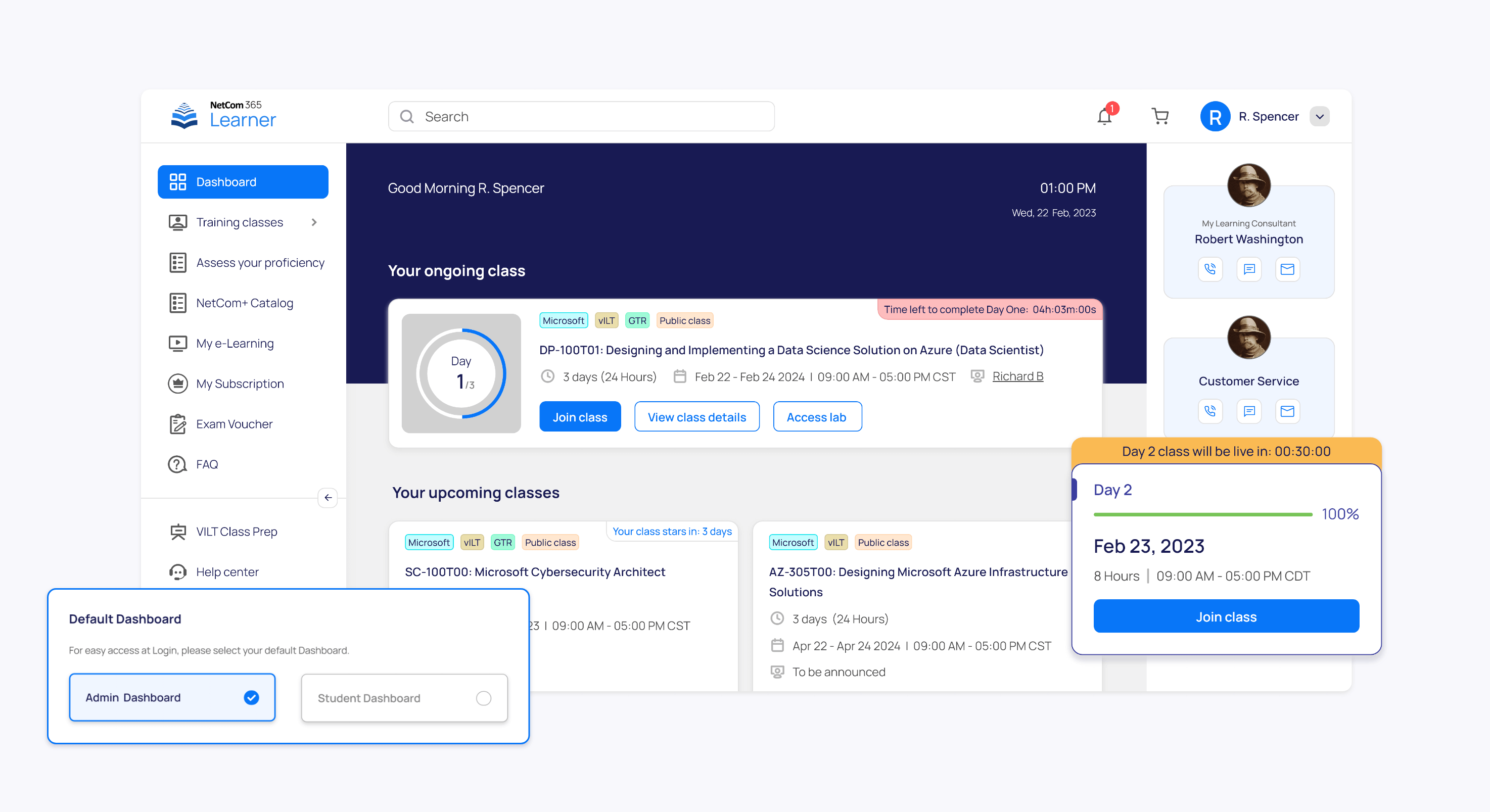Click Join class in Day 2 card

(x=1226, y=616)
